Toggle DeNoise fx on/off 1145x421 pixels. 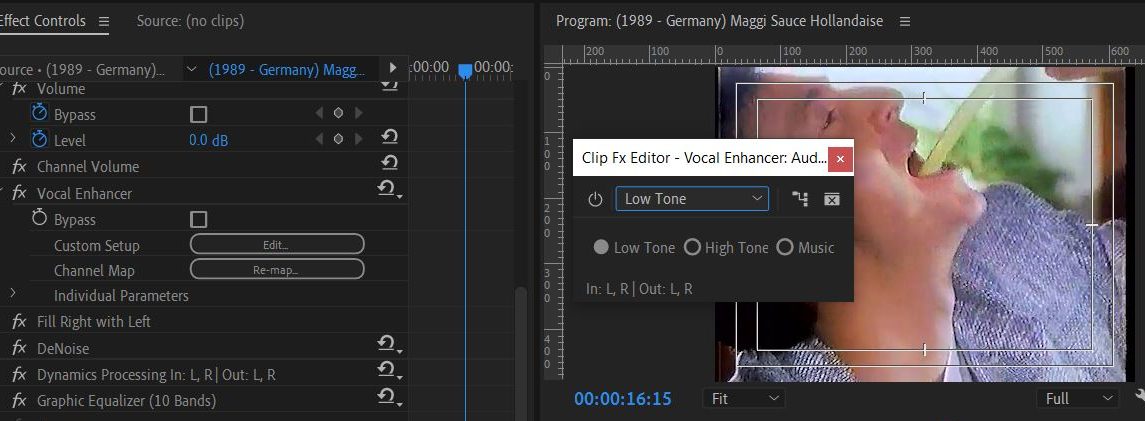point(19,349)
